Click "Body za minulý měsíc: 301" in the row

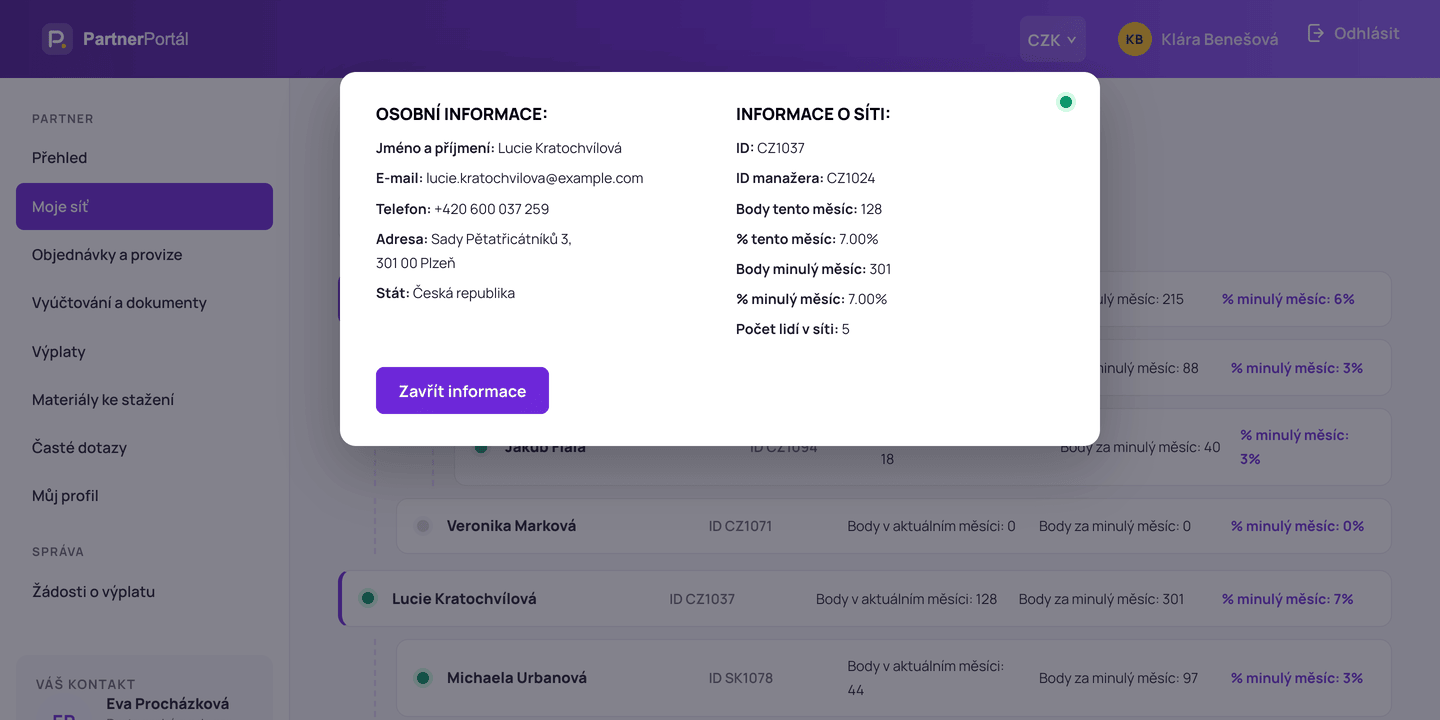pyautogui.click(x=1101, y=599)
